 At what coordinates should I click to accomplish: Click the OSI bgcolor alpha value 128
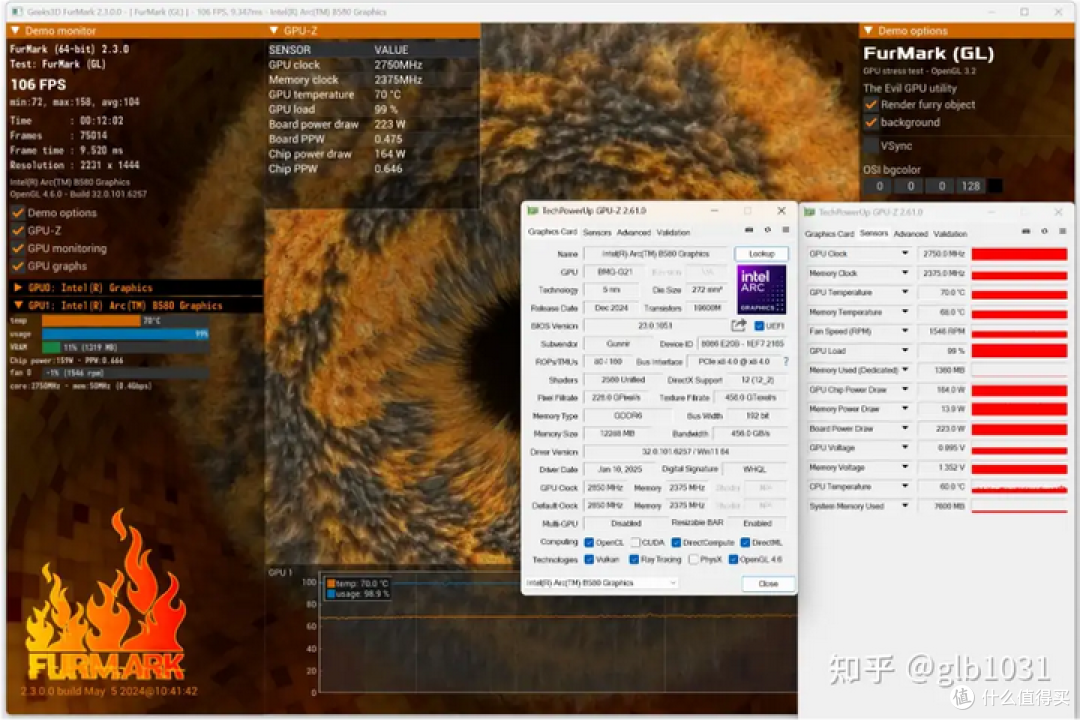(970, 186)
